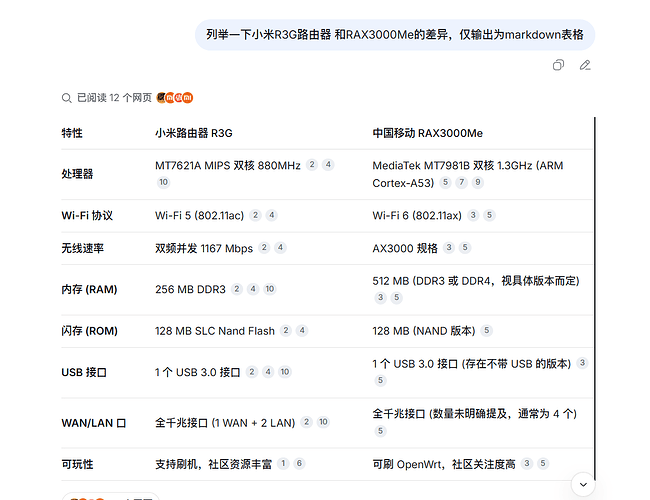Select the 特性 column header
650x500 pixels.
pos(72,133)
